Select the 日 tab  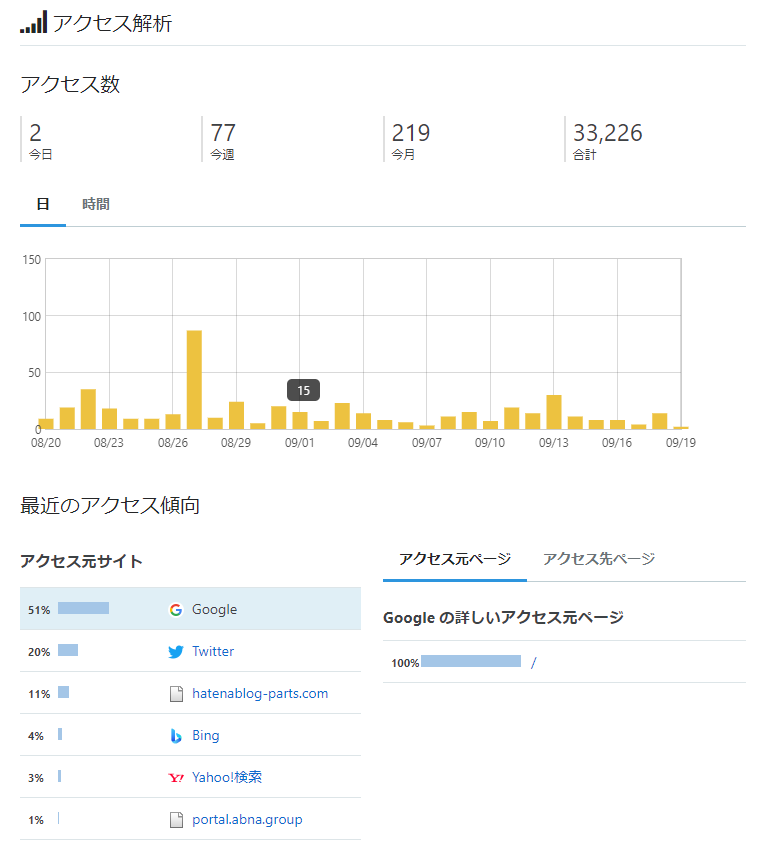pos(43,204)
